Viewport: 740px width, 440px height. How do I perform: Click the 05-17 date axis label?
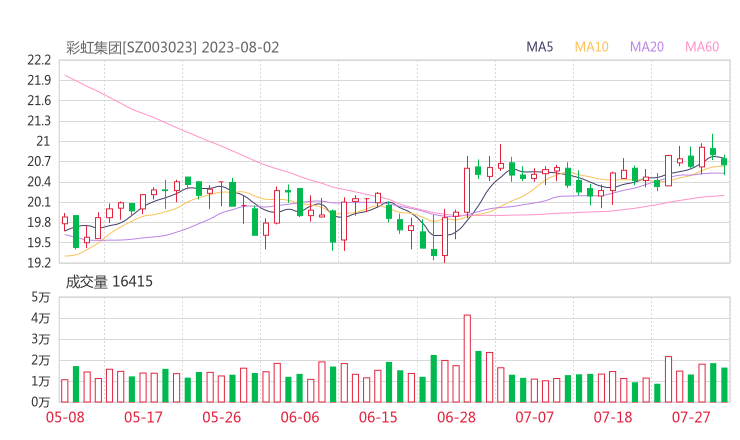click(143, 417)
